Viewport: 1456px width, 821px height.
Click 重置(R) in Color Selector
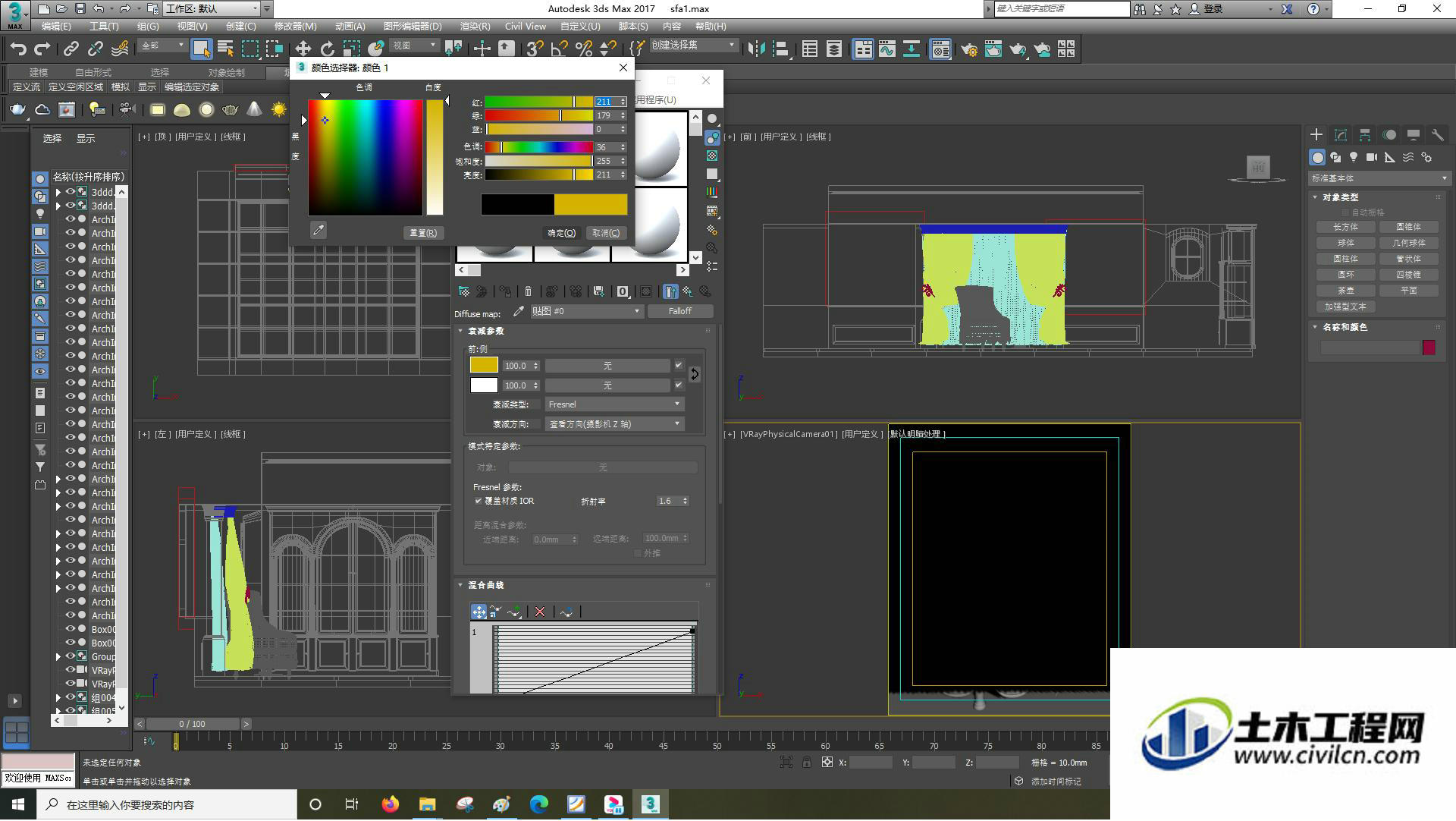pos(423,233)
